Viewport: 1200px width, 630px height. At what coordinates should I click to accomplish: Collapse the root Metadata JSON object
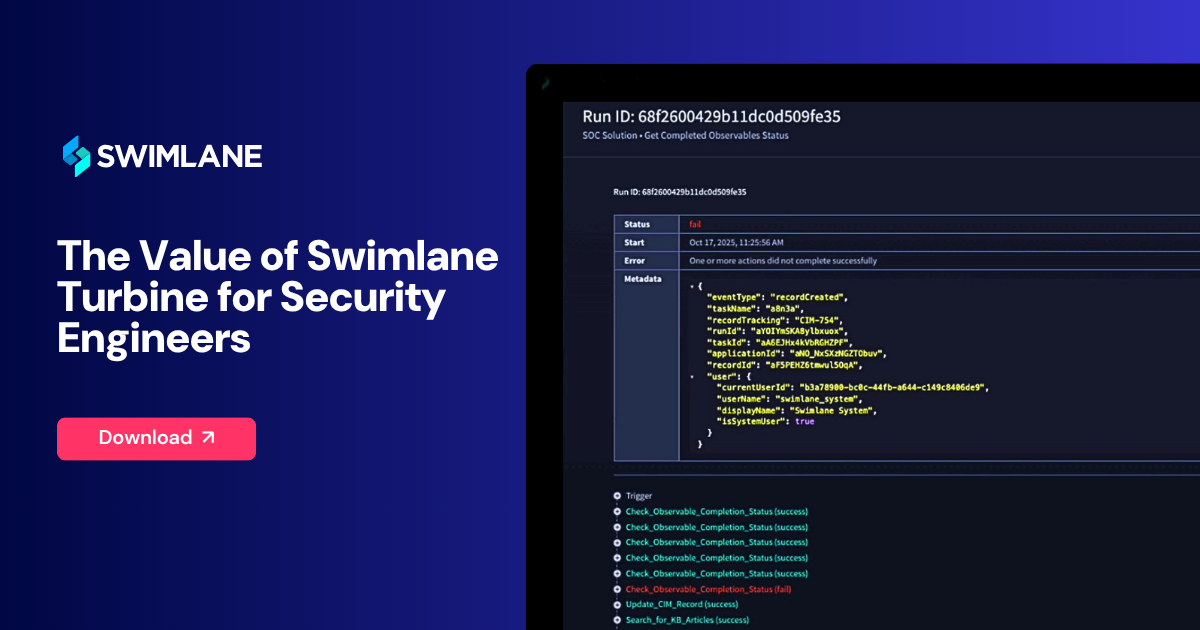[x=692, y=286]
